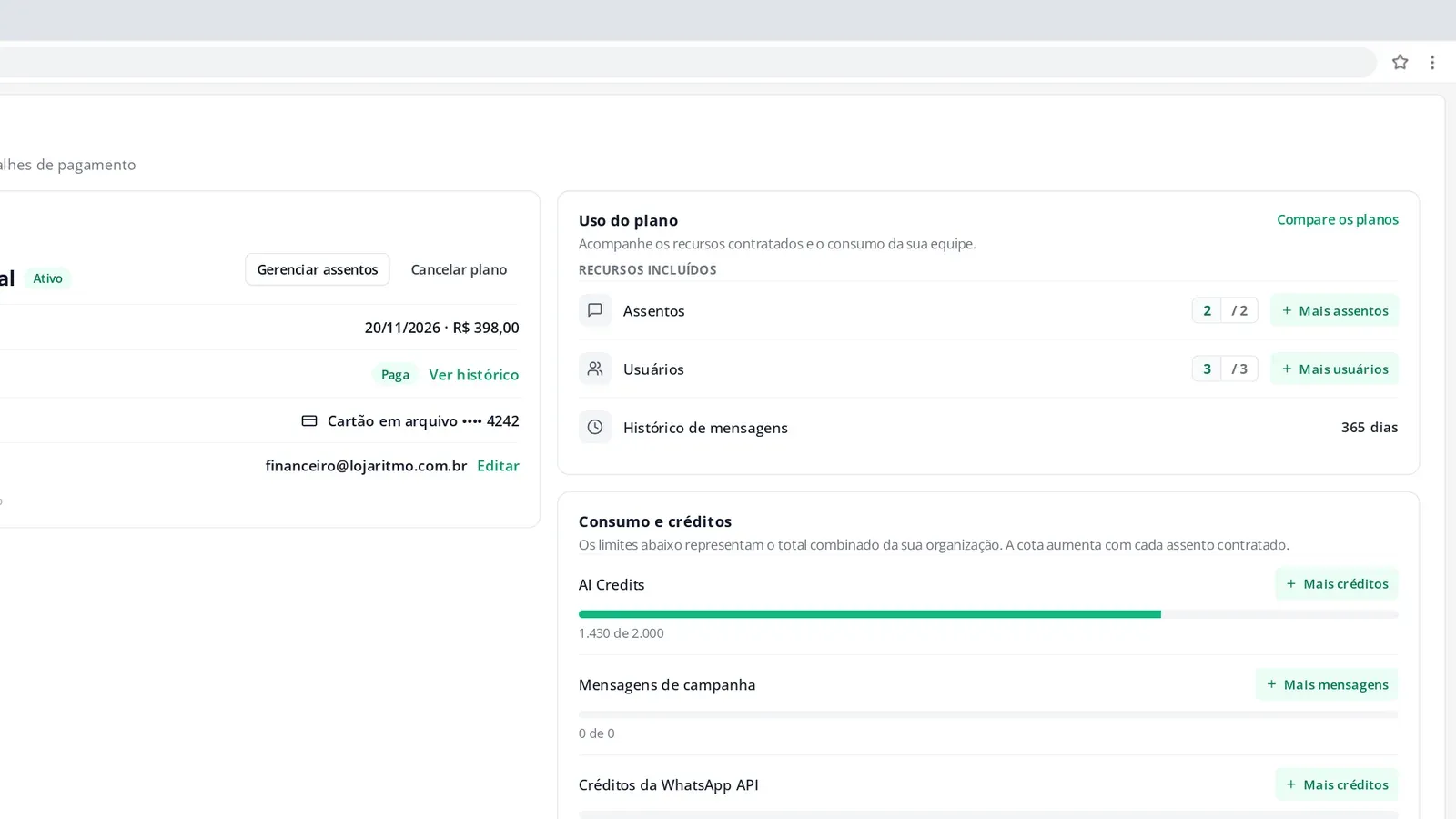The image size is (1456, 819).
Task: Add users via Mais usuários
Action: pos(1334,369)
